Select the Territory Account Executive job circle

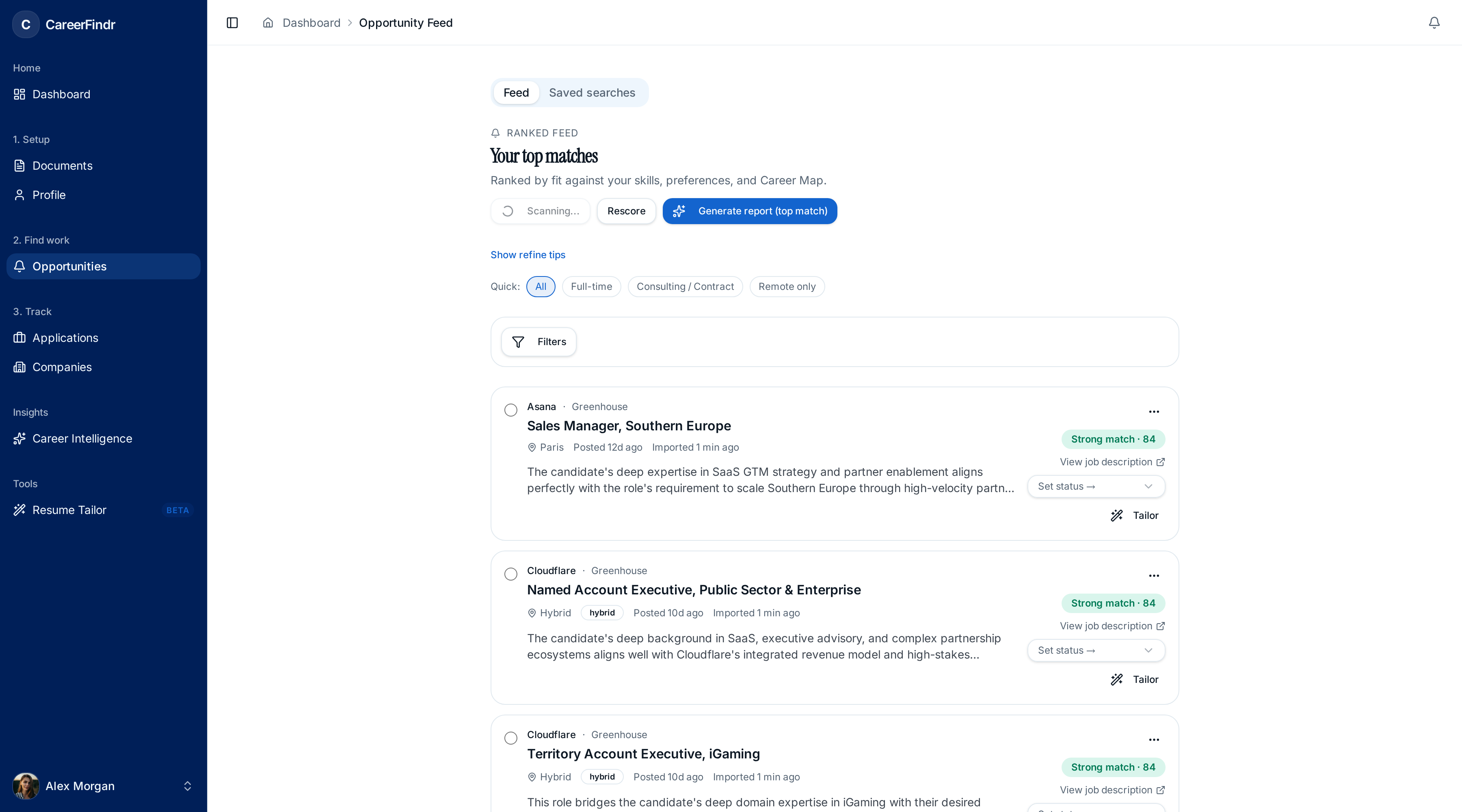click(511, 738)
